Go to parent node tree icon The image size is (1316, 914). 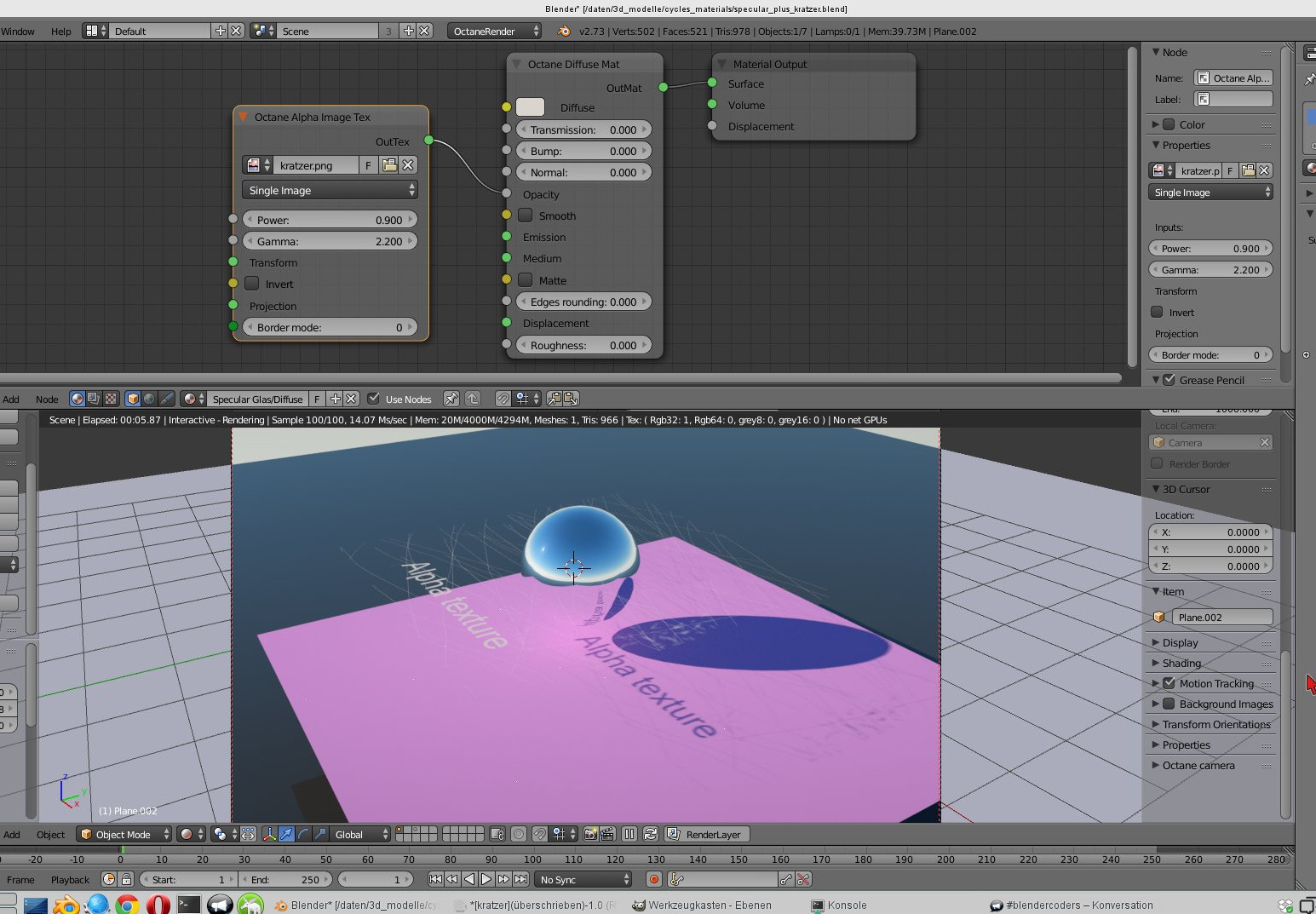[x=474, y=399]
